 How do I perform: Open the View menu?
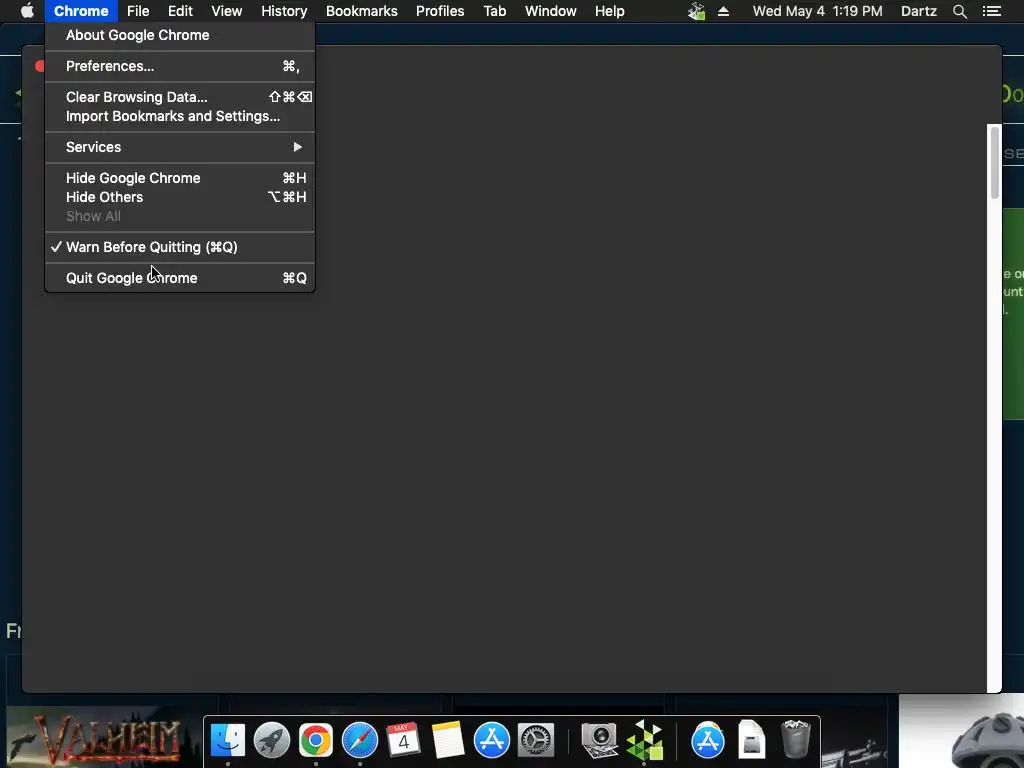(227, 11)
